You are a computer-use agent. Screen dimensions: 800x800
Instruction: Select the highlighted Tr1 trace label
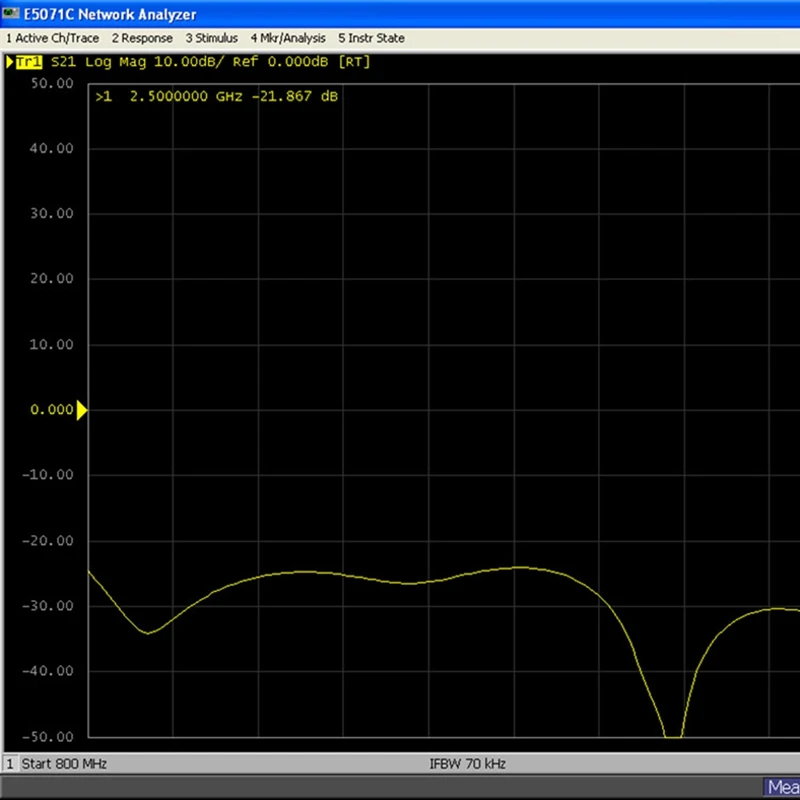pyautogui.click(x=30, y=62)
